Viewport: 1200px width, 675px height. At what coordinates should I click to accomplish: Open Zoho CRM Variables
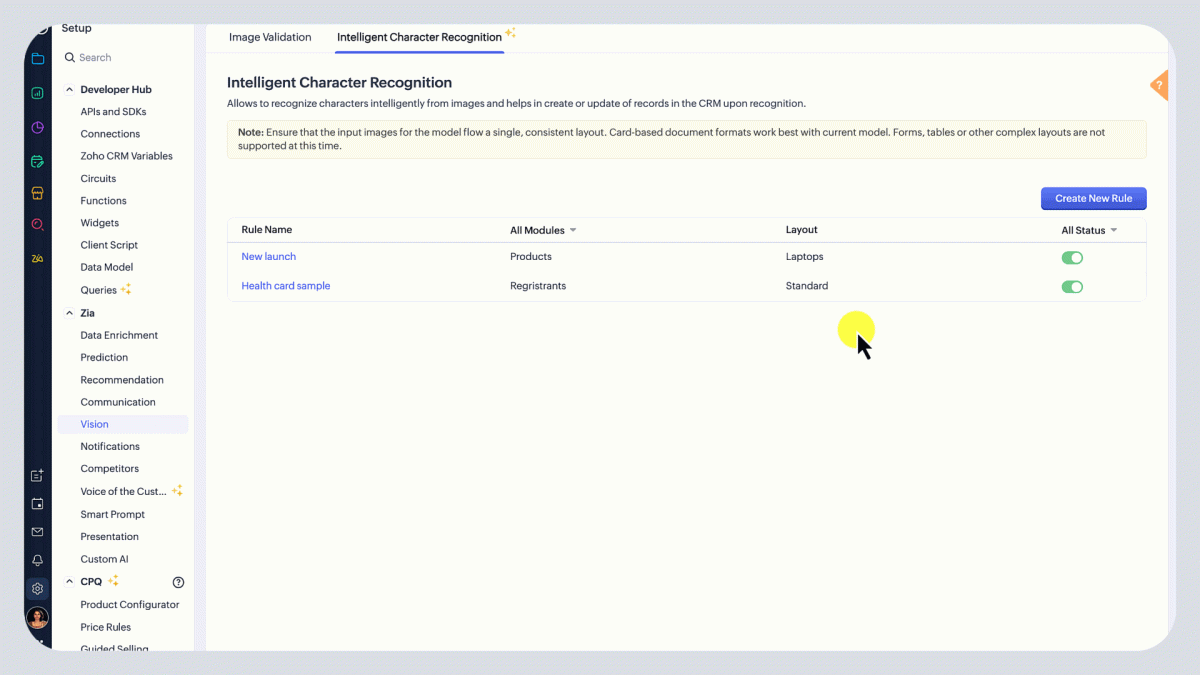click(x=126, y=156)
